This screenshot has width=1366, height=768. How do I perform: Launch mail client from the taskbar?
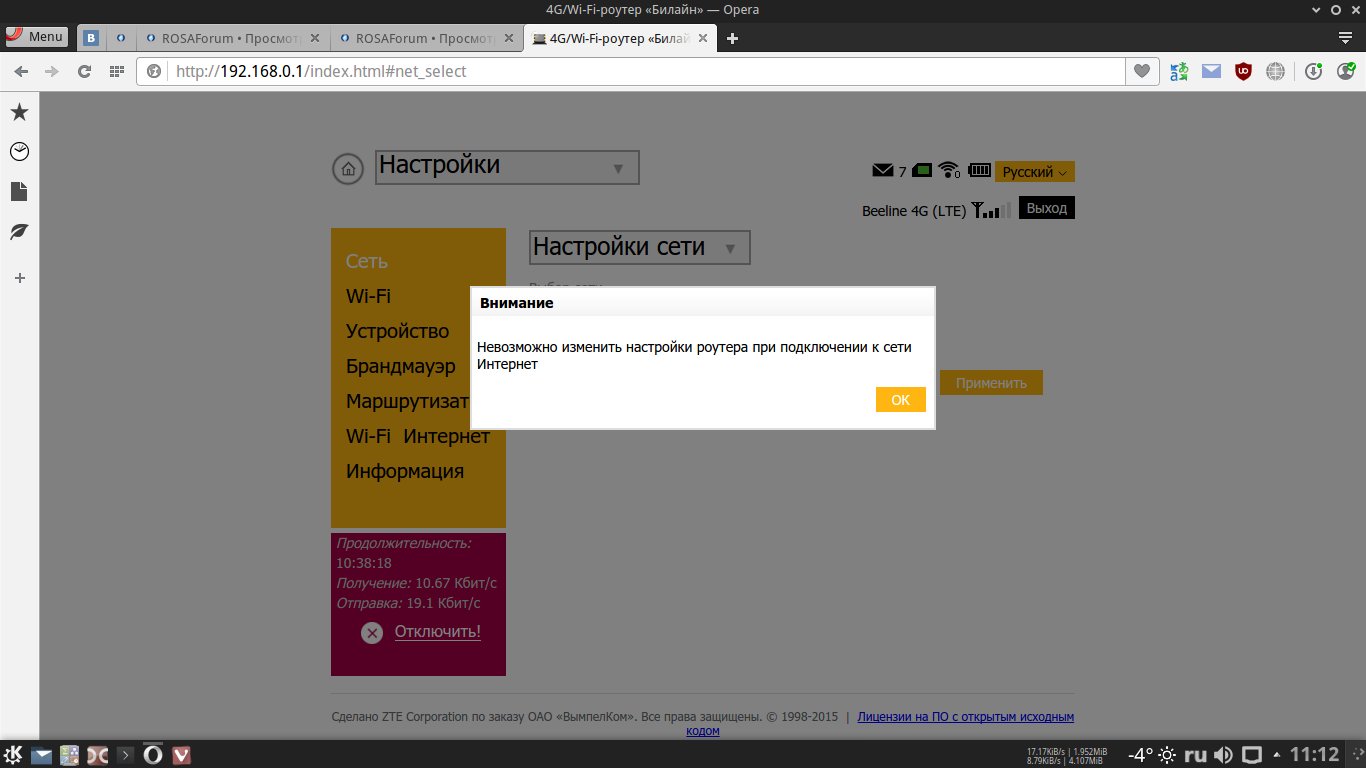42,755
